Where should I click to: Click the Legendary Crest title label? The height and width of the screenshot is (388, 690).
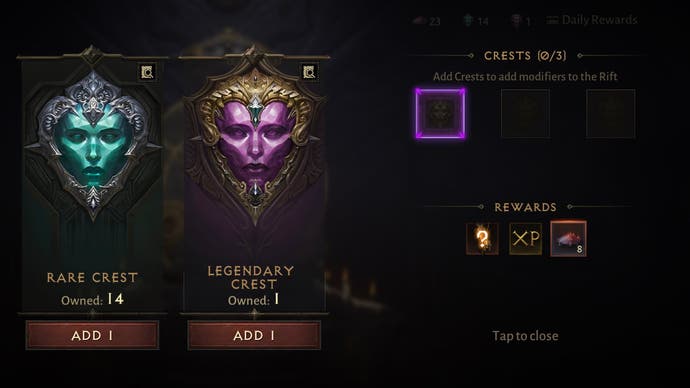(251, 278)
